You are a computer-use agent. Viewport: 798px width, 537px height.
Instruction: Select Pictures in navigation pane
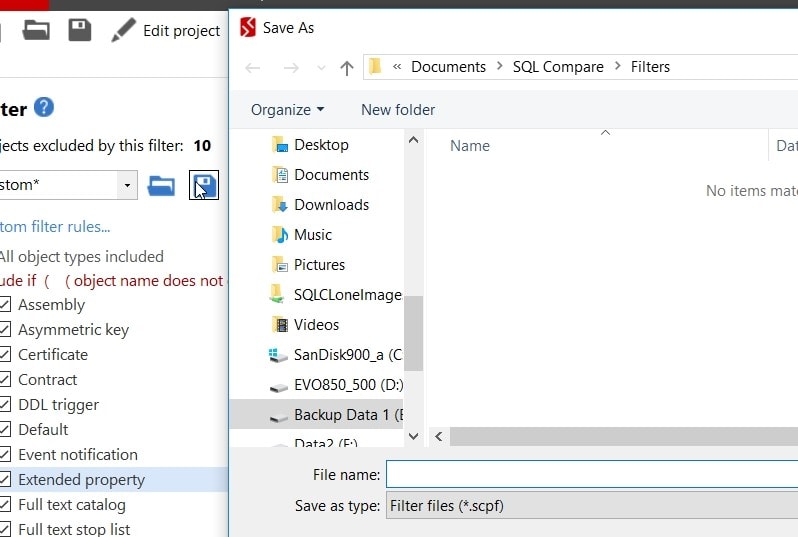(x=319, y=265)
